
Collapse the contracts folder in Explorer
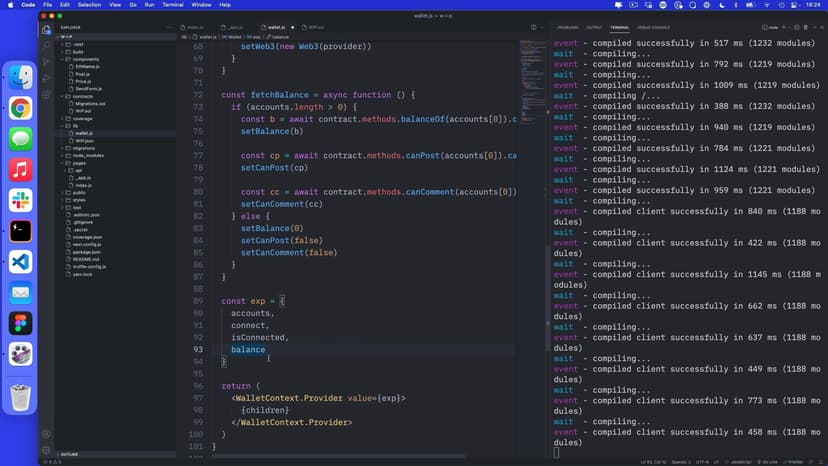pyautogui.click(x=83, y=96)
